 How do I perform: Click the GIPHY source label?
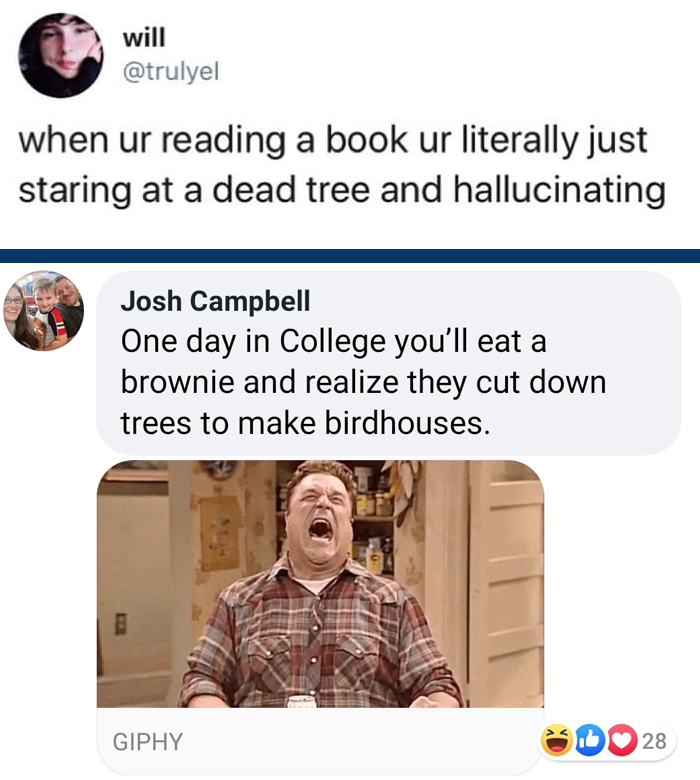point(148,741)
